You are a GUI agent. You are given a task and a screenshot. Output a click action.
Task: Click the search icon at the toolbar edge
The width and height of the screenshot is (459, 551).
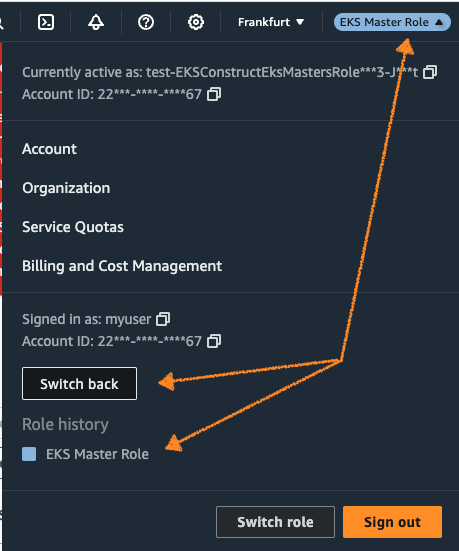coord(1,22)
